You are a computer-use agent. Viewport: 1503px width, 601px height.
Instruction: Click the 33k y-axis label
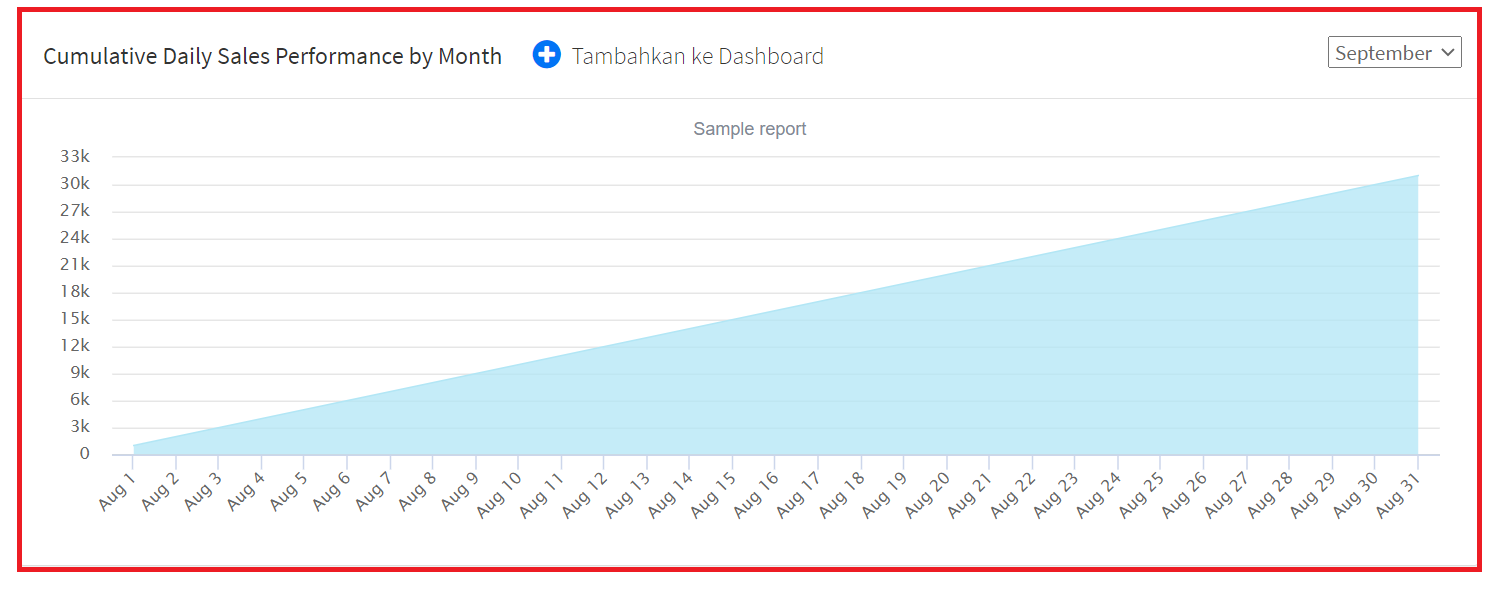pos(76,157)
